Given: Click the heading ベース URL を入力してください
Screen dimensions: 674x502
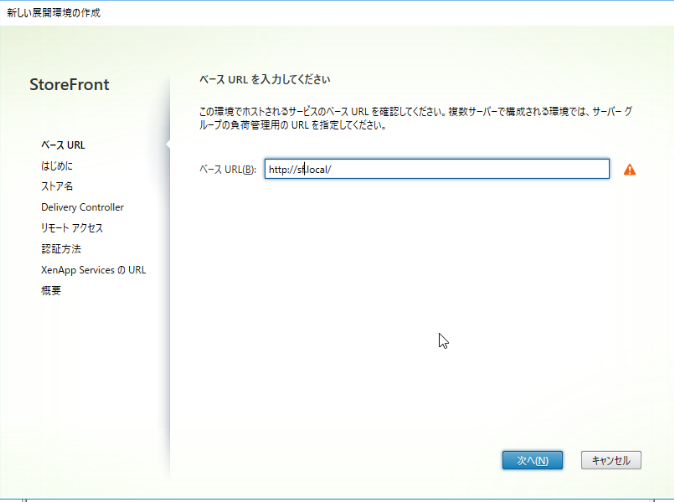Looking at the screenshot, I should tap(265, 80).
